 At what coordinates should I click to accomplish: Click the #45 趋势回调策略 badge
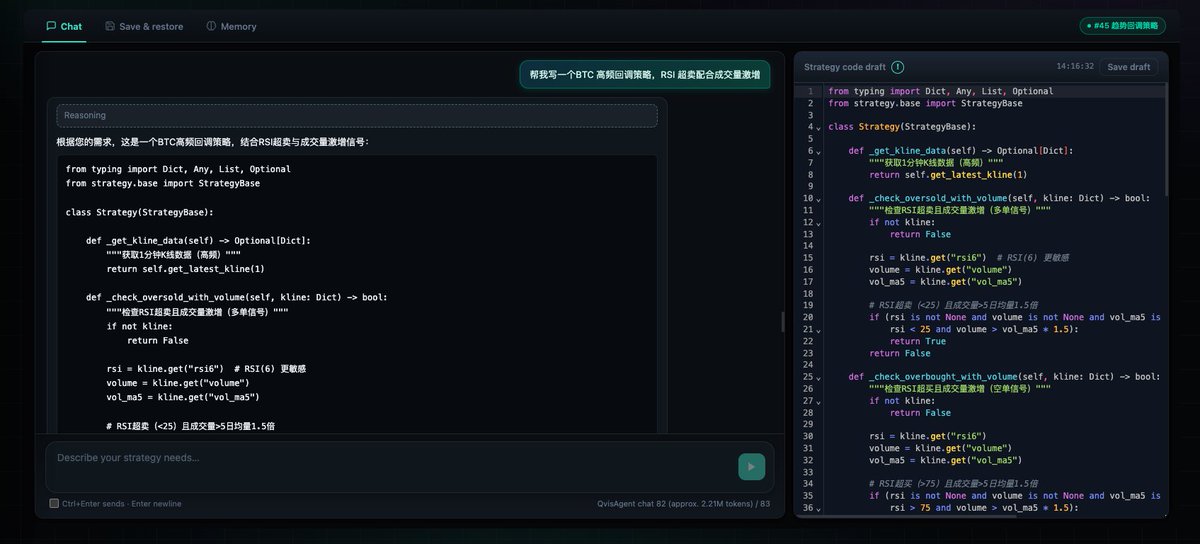(x=1122, y=26)
